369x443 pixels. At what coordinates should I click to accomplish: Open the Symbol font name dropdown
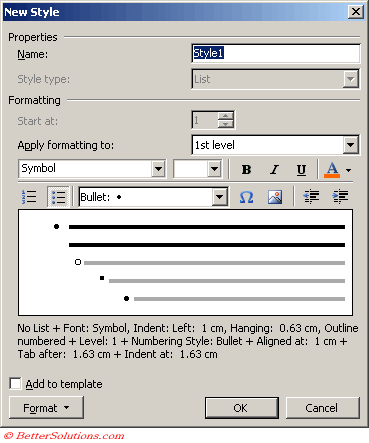tap(159, 169)
